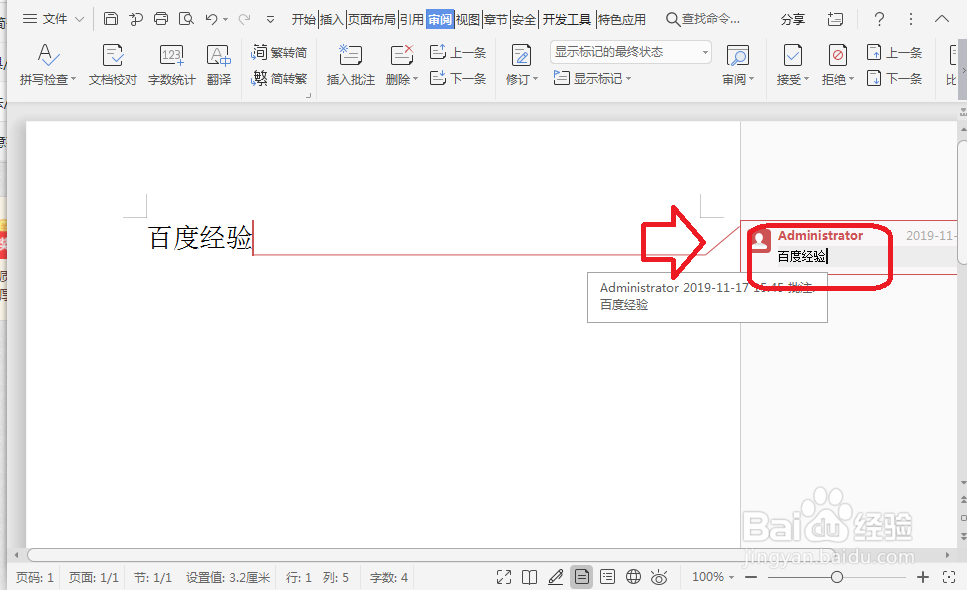Go to next comment 下一条
The image size is (967, 590).
[458, 78]
